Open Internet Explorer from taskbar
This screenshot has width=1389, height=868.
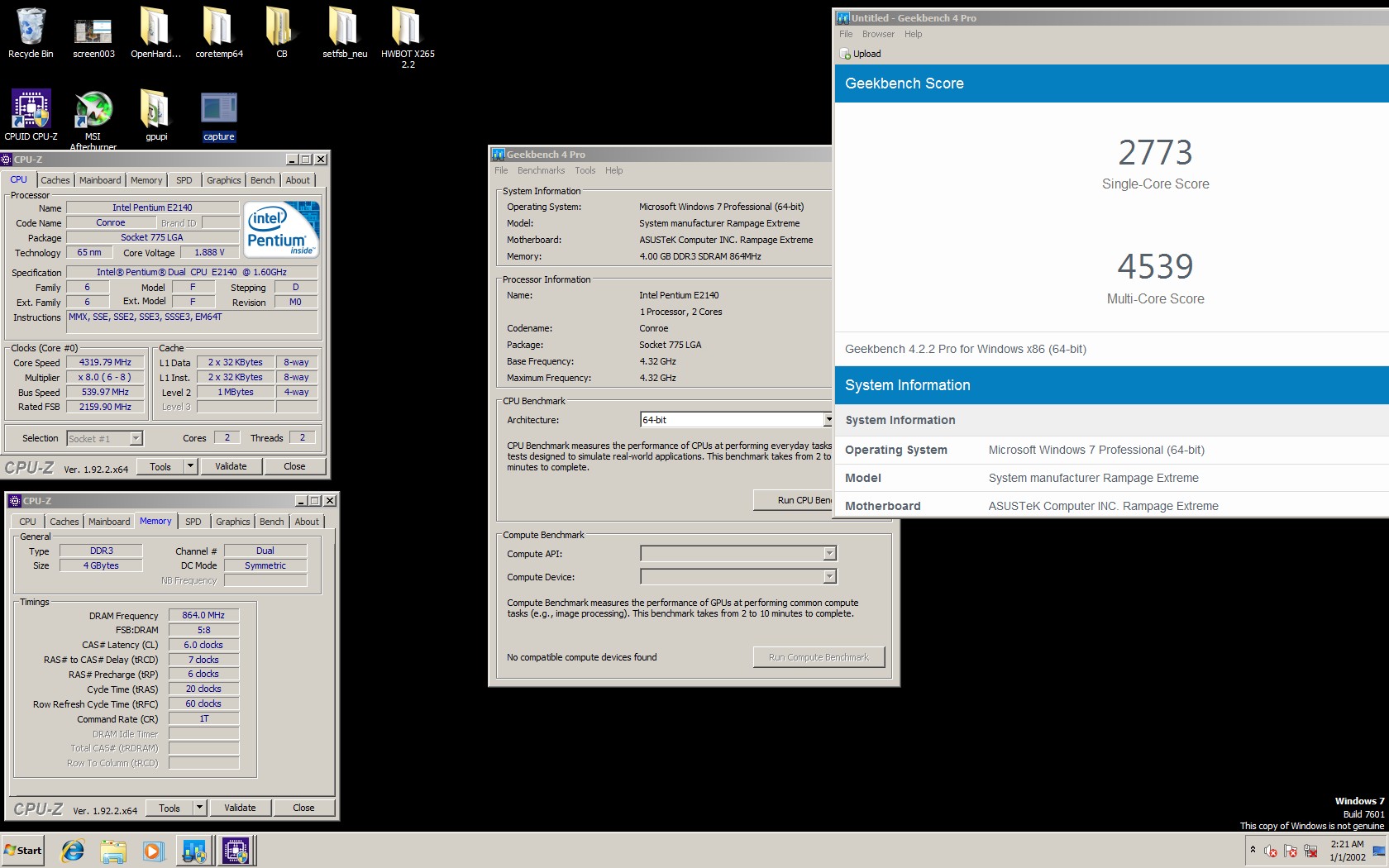[x=73, y=851]
